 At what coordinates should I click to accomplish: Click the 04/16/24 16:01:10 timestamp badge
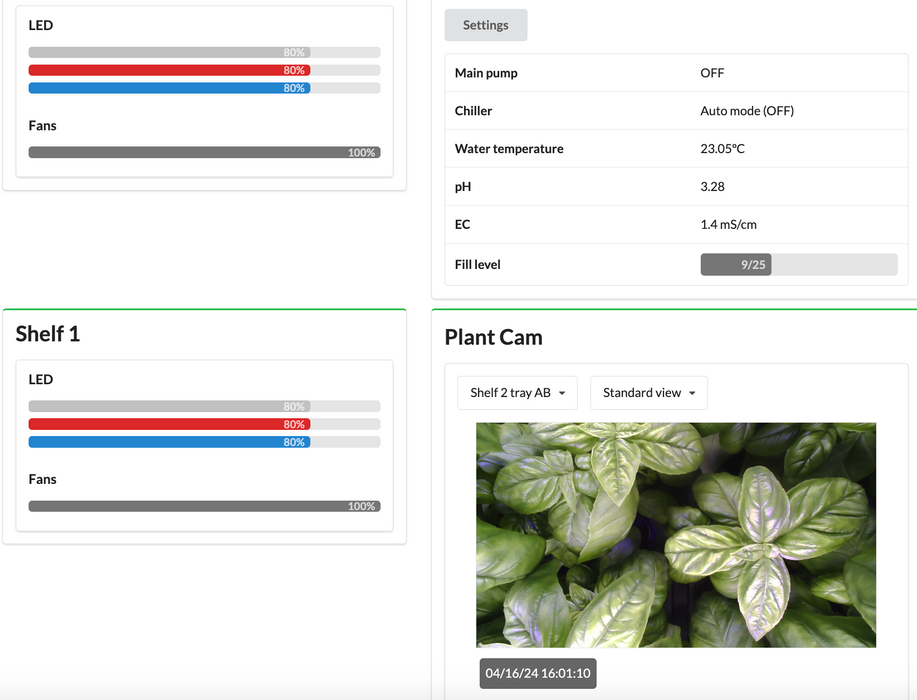538,673
